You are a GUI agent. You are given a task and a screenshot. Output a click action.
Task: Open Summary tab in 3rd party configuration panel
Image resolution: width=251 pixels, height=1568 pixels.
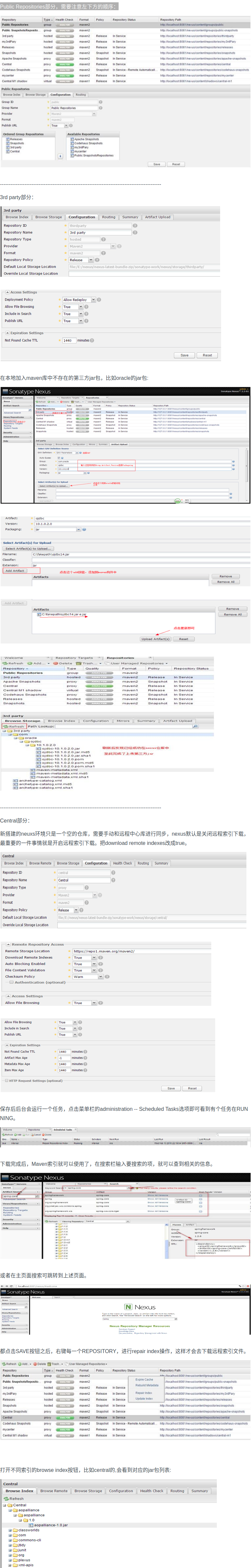[x=130, y=217]
